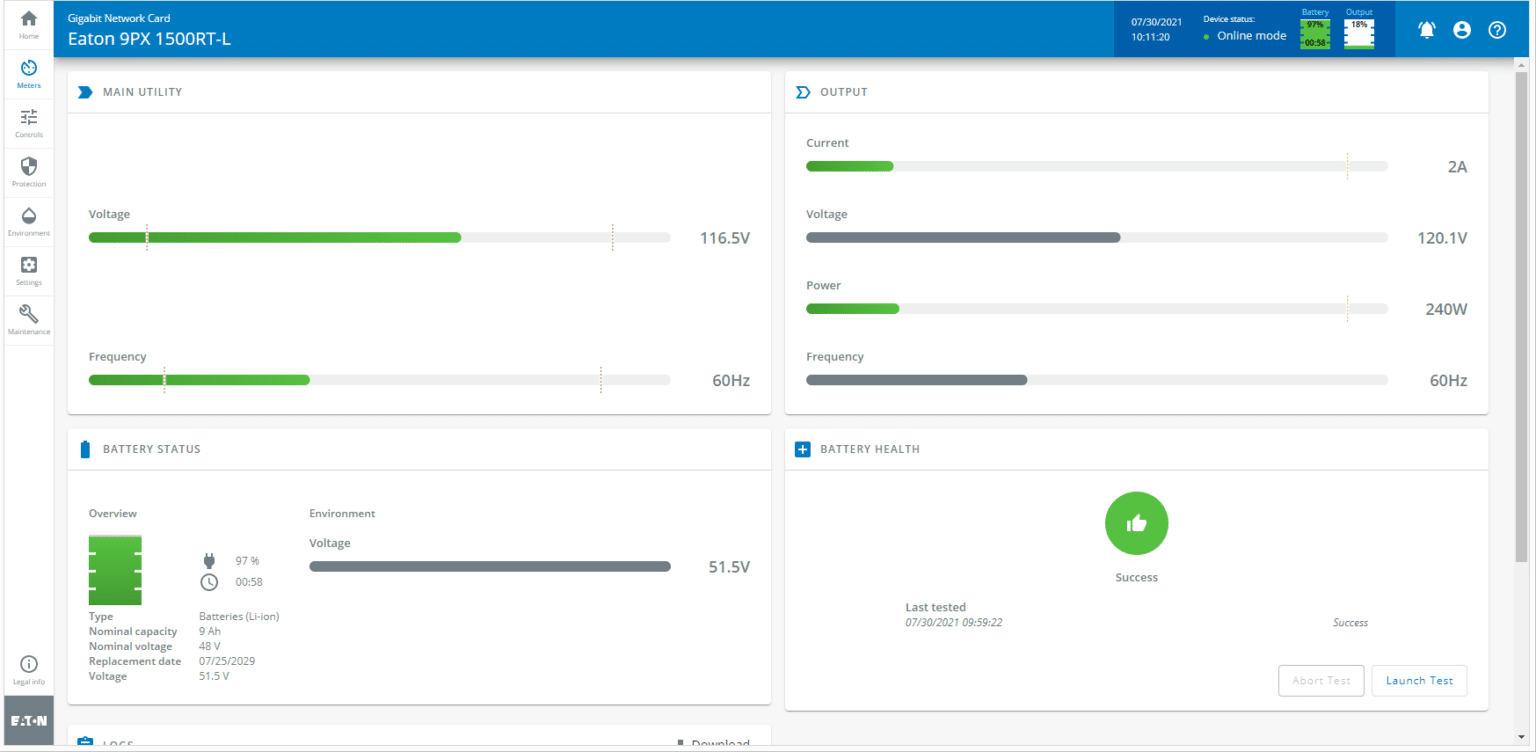Click the Abort Test button

pos(1321,680)
